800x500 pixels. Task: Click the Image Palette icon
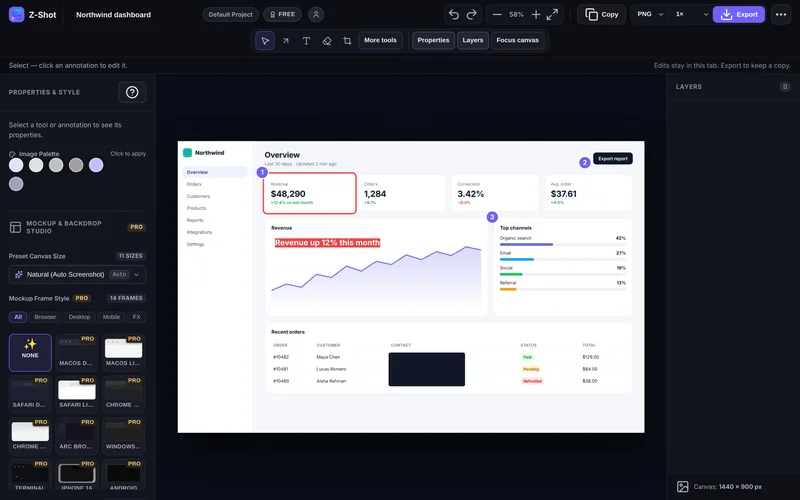pyautogui.click(x=12, y=154)
